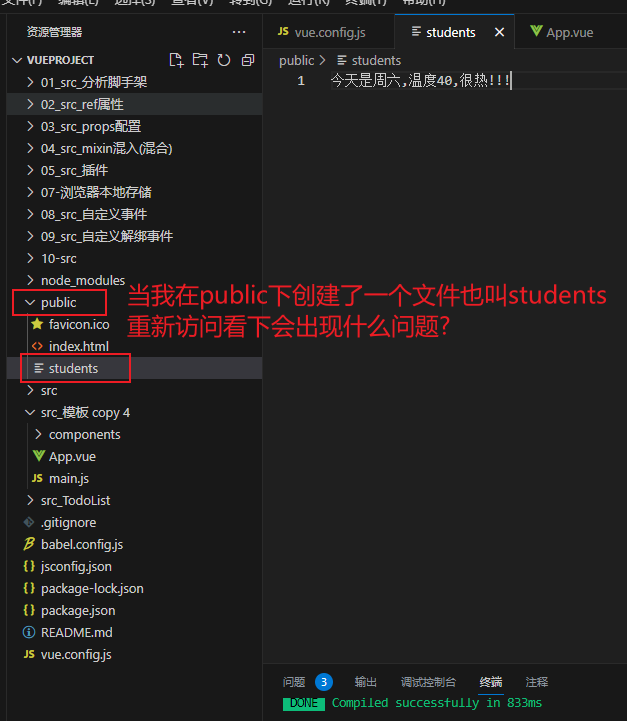Viewport: 627px width, 721px height.
Task: Expand the 08_src_自定义事件 folder
Action: click(30, 214)
